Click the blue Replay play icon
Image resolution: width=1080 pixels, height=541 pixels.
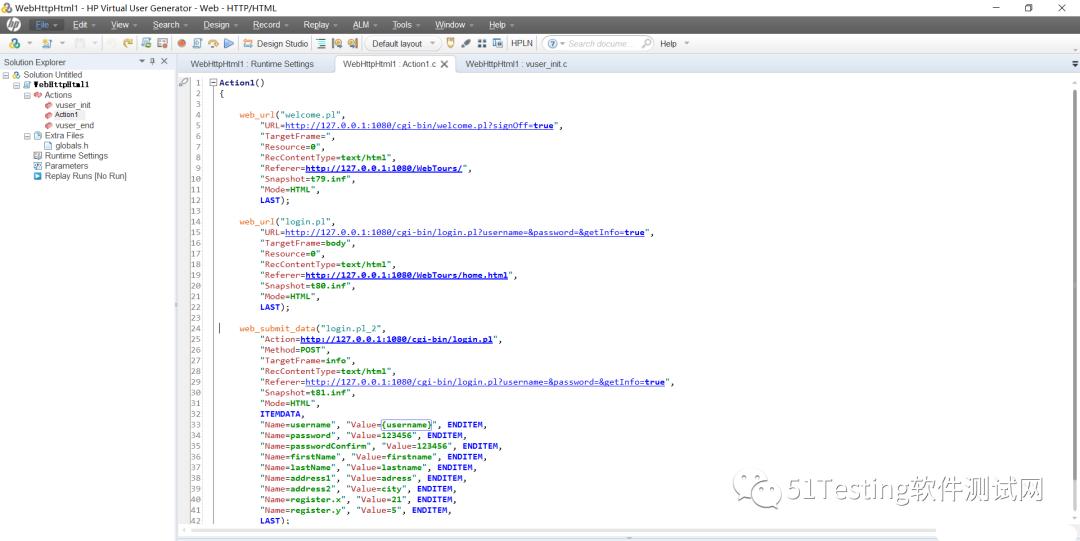229,44
